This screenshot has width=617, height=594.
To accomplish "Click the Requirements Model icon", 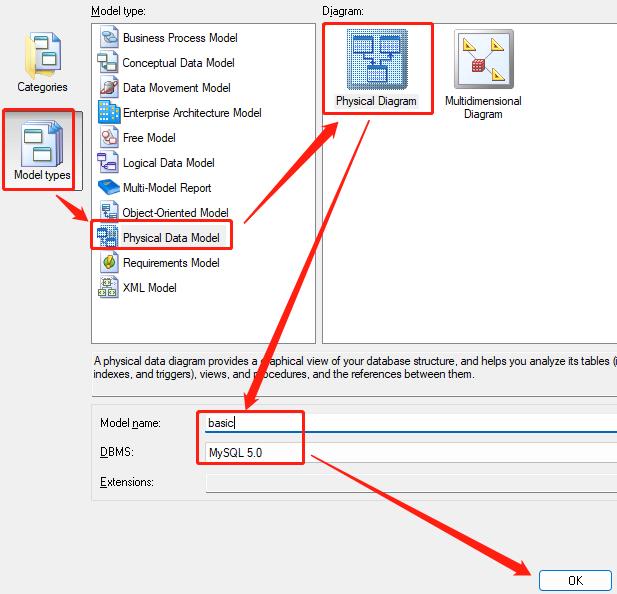I will tap(108, 262).
